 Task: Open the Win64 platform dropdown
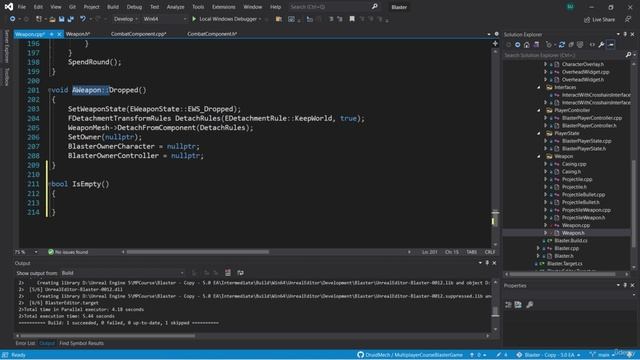(164, 19)
